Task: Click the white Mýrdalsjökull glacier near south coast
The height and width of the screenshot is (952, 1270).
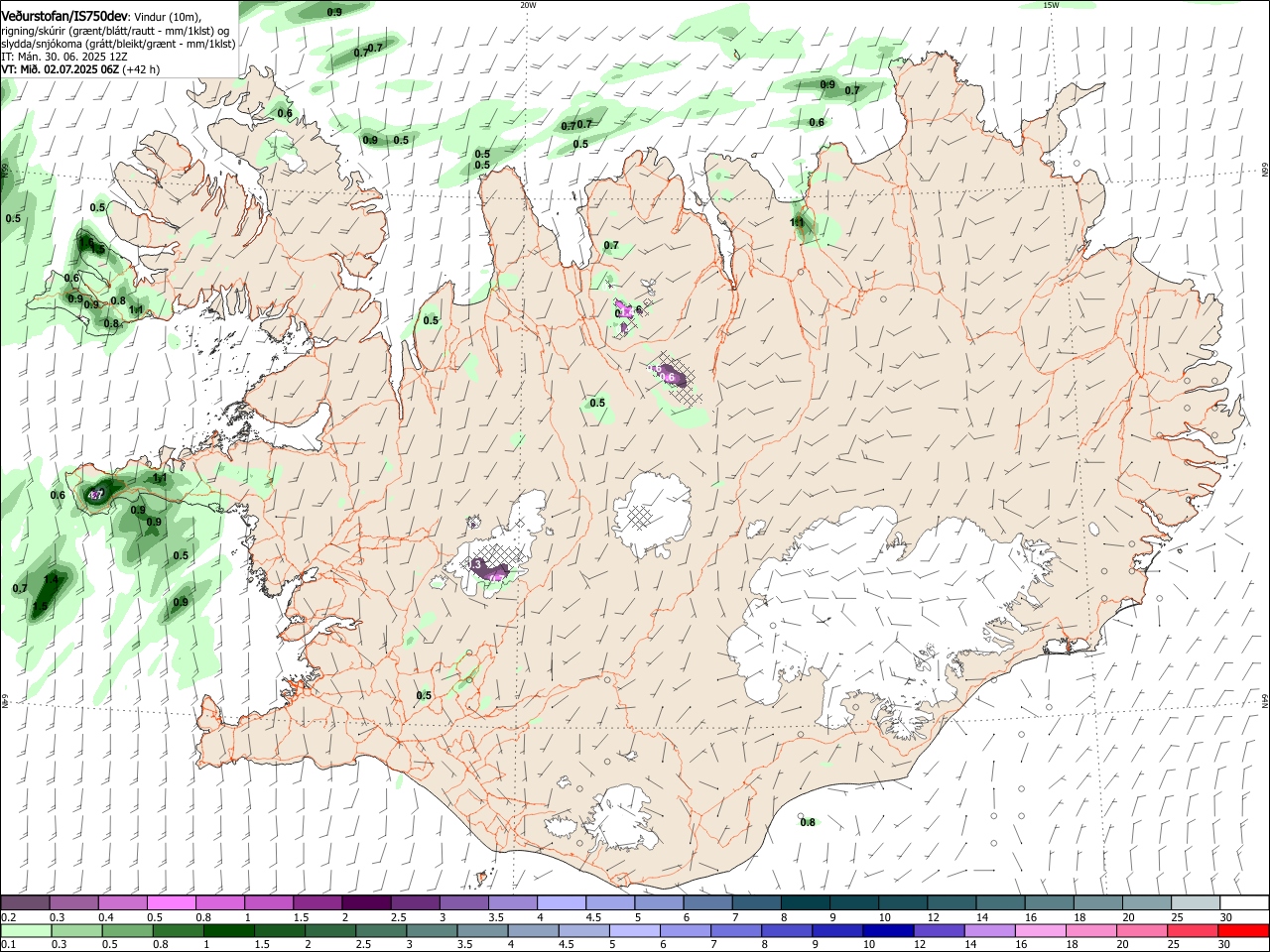Action: (623, 817)
